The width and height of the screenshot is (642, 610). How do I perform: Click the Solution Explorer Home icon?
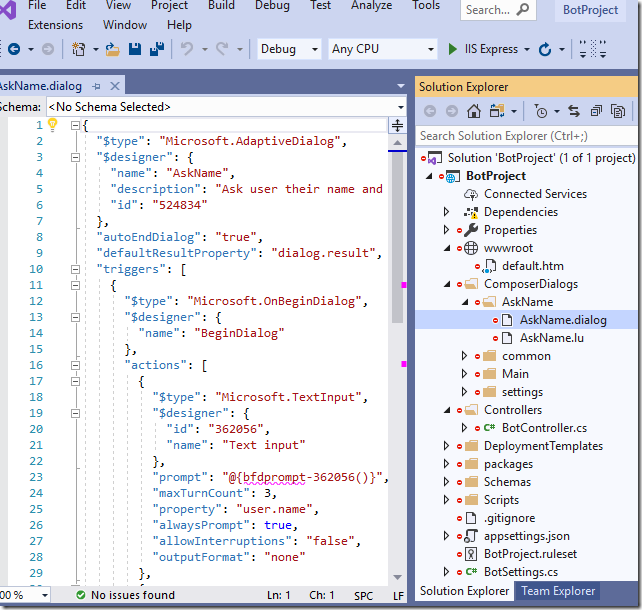pos(474,111)
